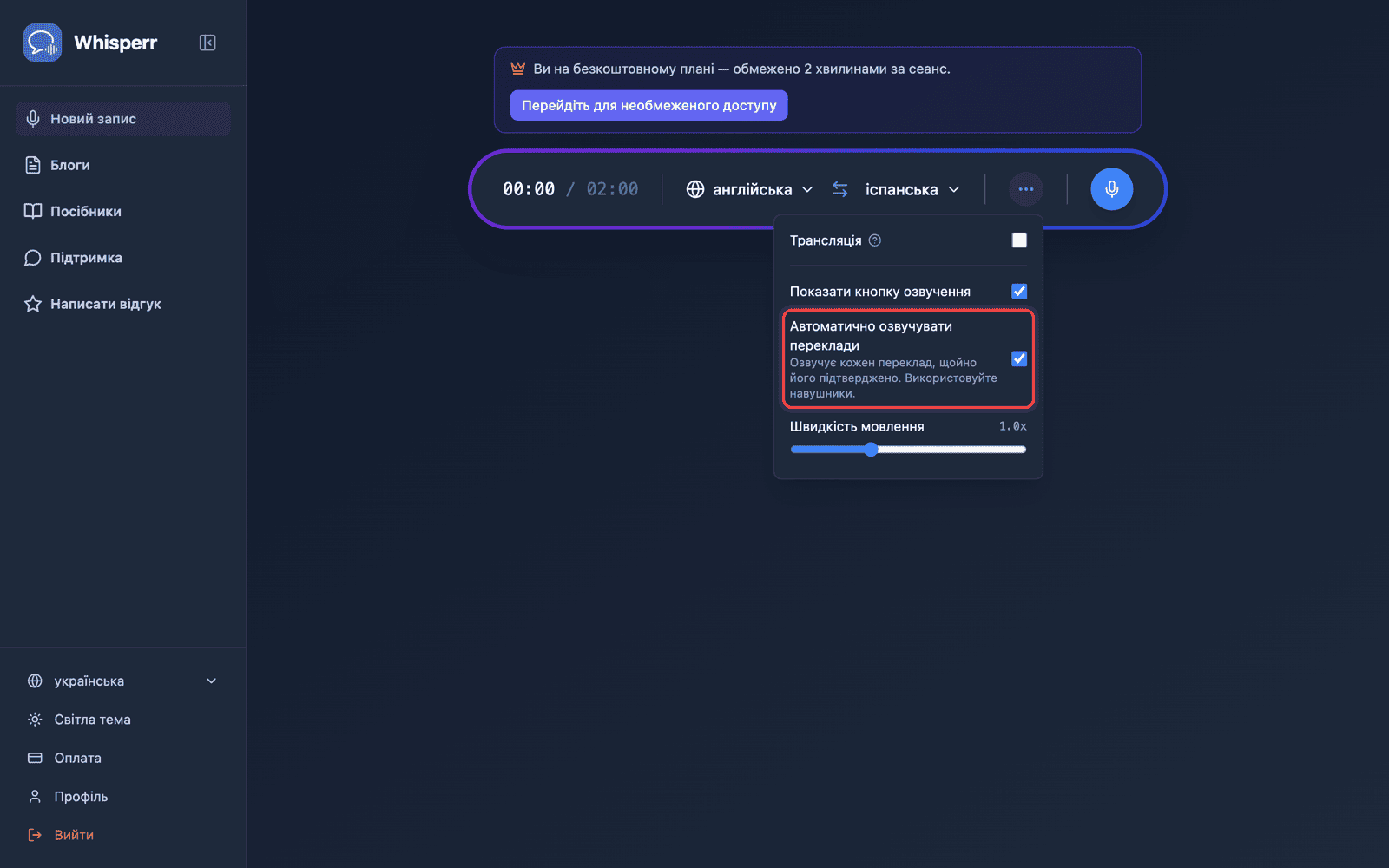Click the sun icon for Світла тема
This screenshot has width=1389, height=868.
point(35,720)
